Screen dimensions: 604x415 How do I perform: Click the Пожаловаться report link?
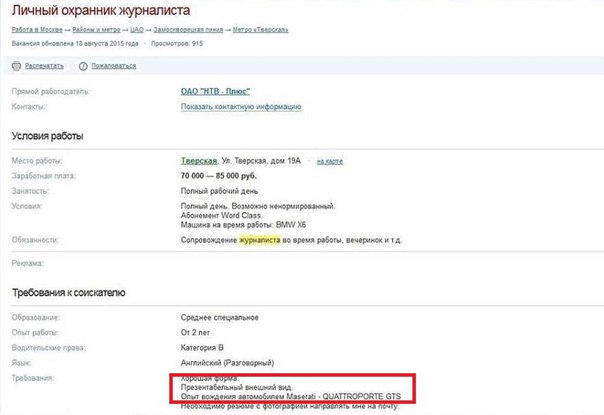pos(113,66)
